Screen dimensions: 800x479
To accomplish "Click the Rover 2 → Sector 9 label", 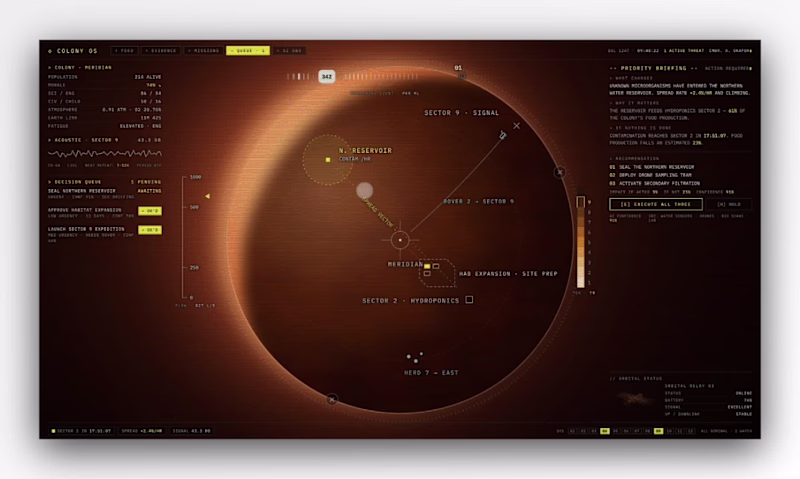I will [x=479, y=201].
